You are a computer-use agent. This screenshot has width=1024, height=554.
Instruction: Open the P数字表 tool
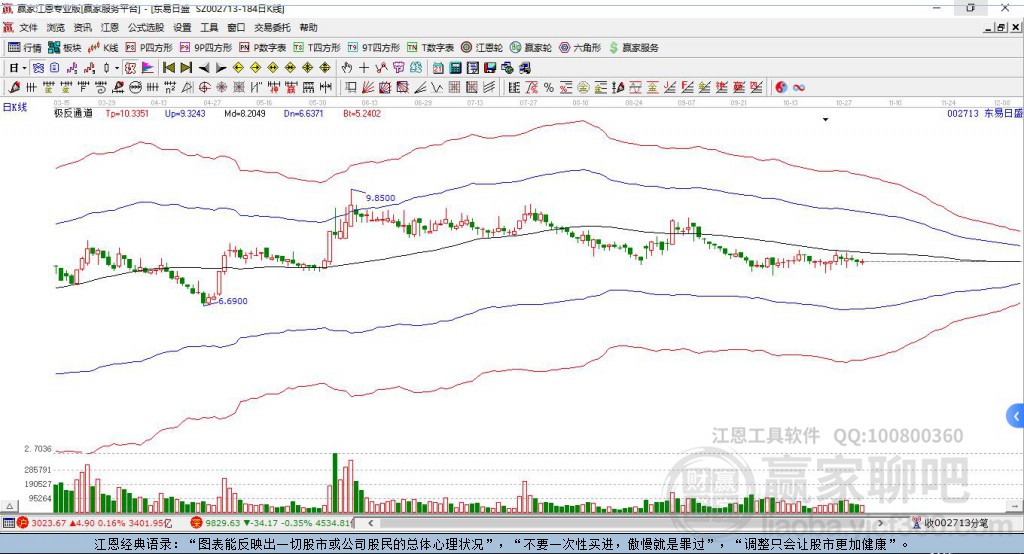(x=263, y=48)
